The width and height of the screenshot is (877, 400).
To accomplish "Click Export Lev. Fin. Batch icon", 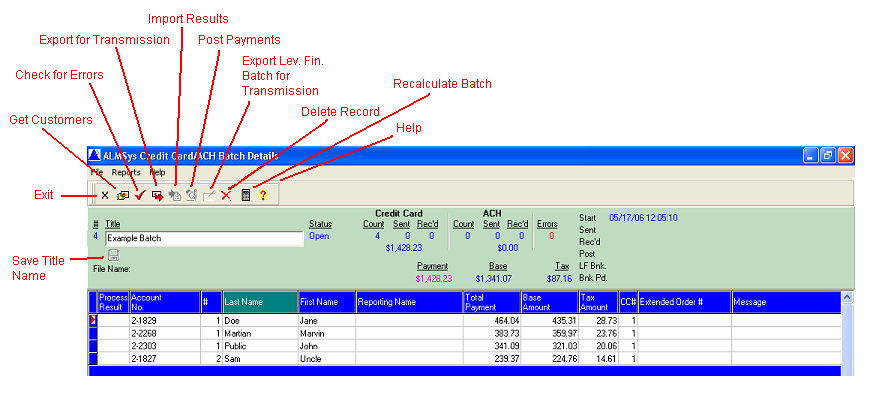I will [209, 195].
